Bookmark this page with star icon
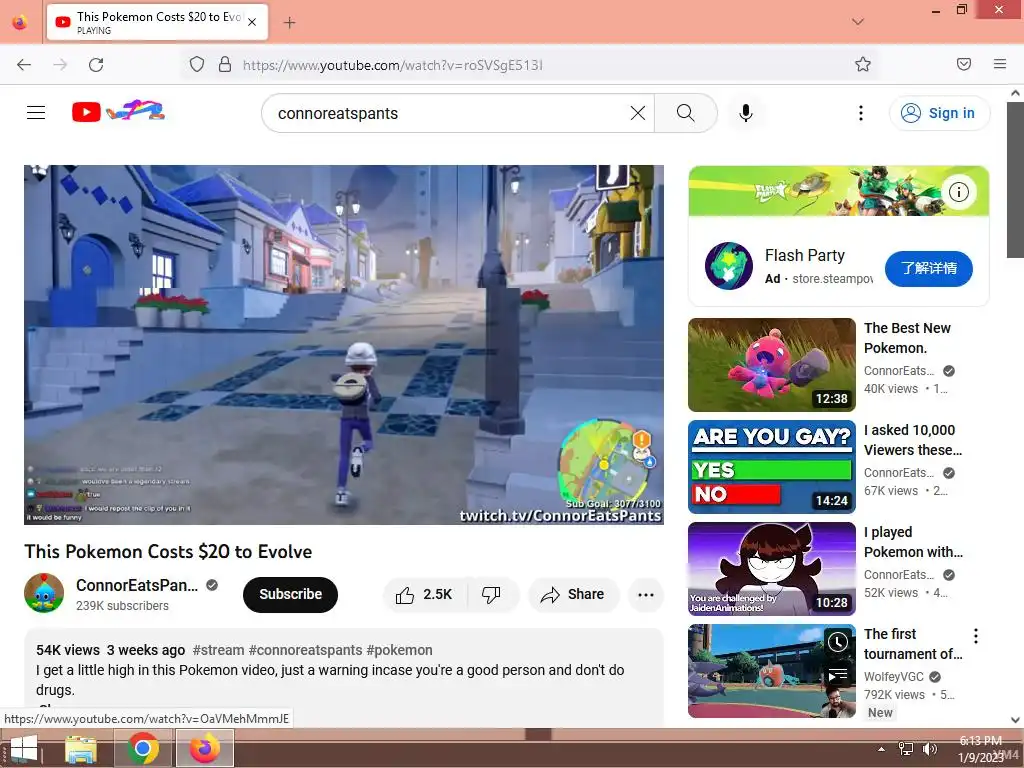 [863, 64]
